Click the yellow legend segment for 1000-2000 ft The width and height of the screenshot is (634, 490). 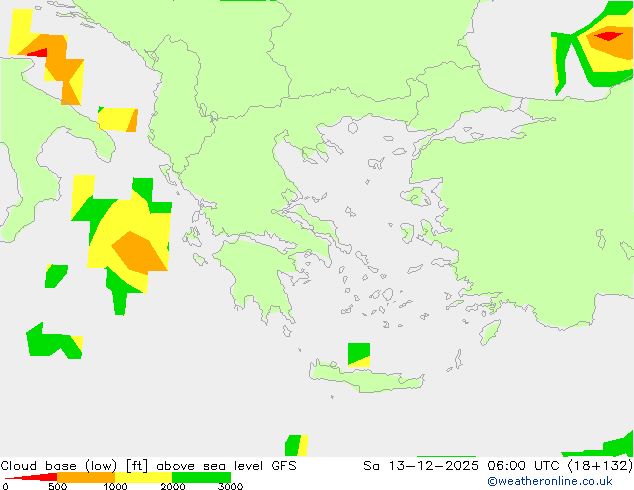click(144, 477)
